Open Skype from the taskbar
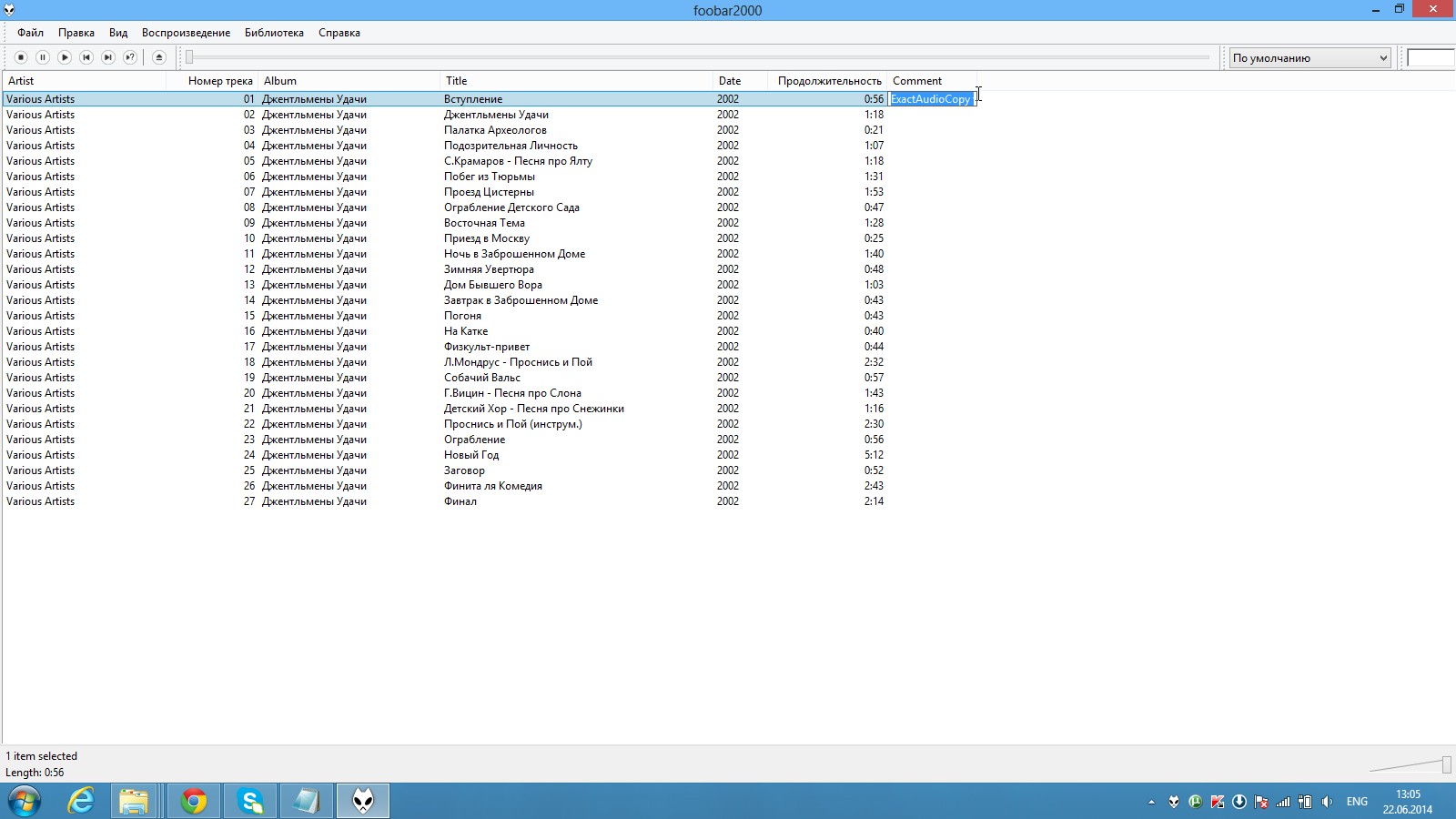The width and height of the screenshot is (1456, 819). click(250, 801)
